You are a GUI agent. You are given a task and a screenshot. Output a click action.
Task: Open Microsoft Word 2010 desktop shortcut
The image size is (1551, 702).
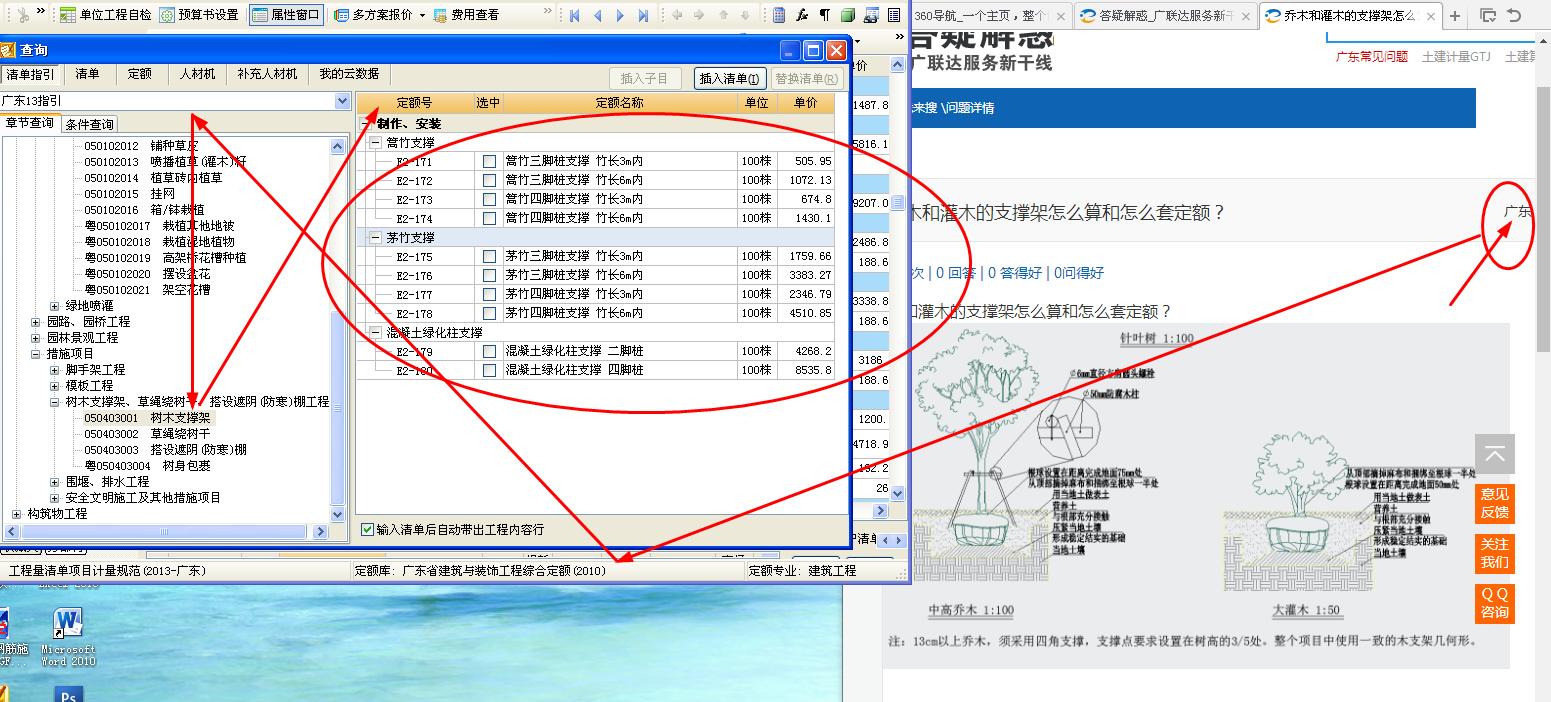[x=68, y=636]
